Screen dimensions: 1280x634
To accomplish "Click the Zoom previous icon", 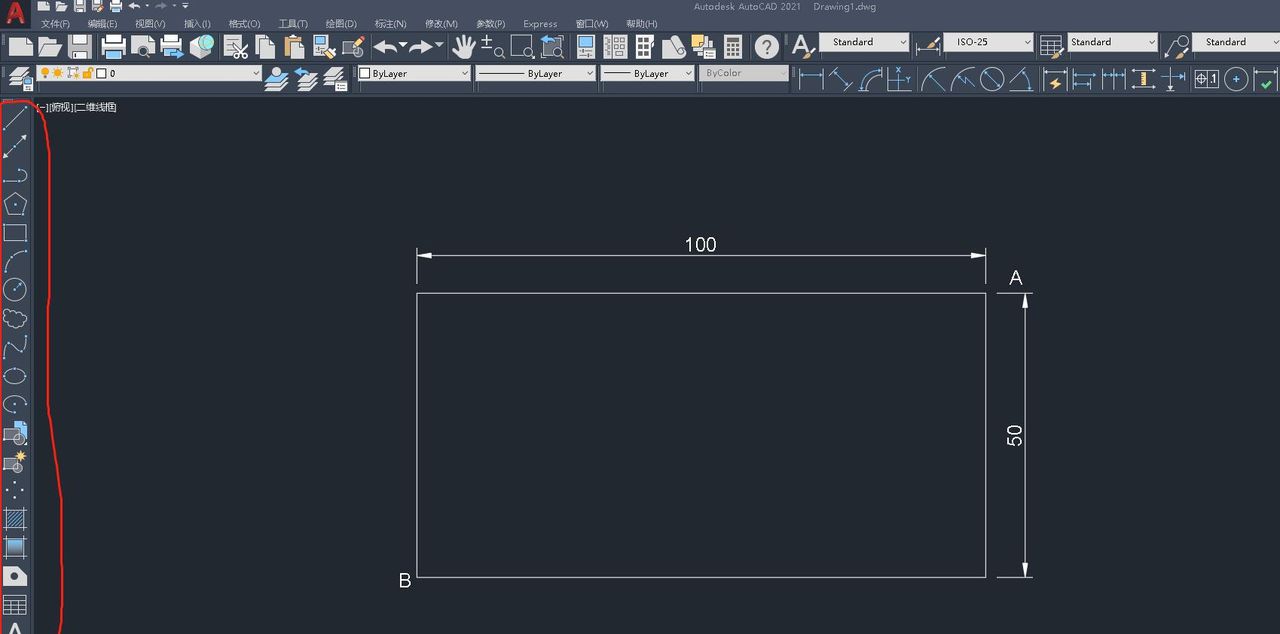I will [552, 46].
